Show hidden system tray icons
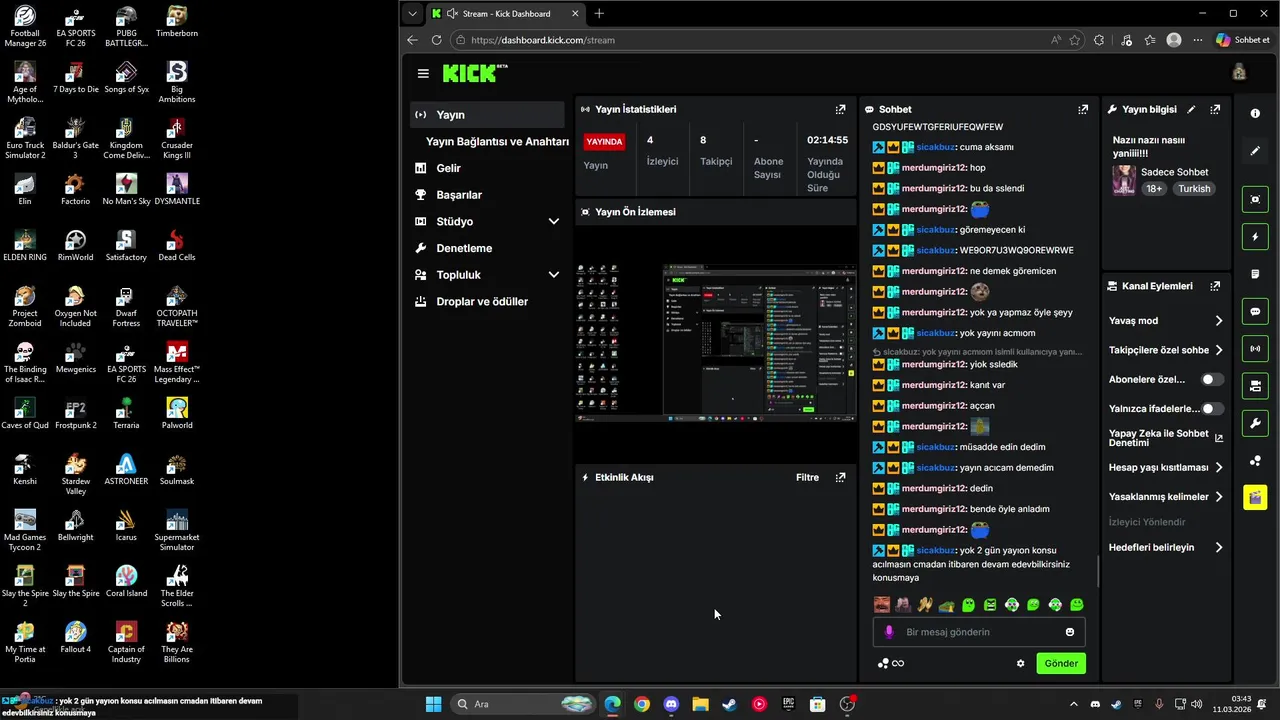Viewport: 1280px width, 720px height. tap(1074, 704)
